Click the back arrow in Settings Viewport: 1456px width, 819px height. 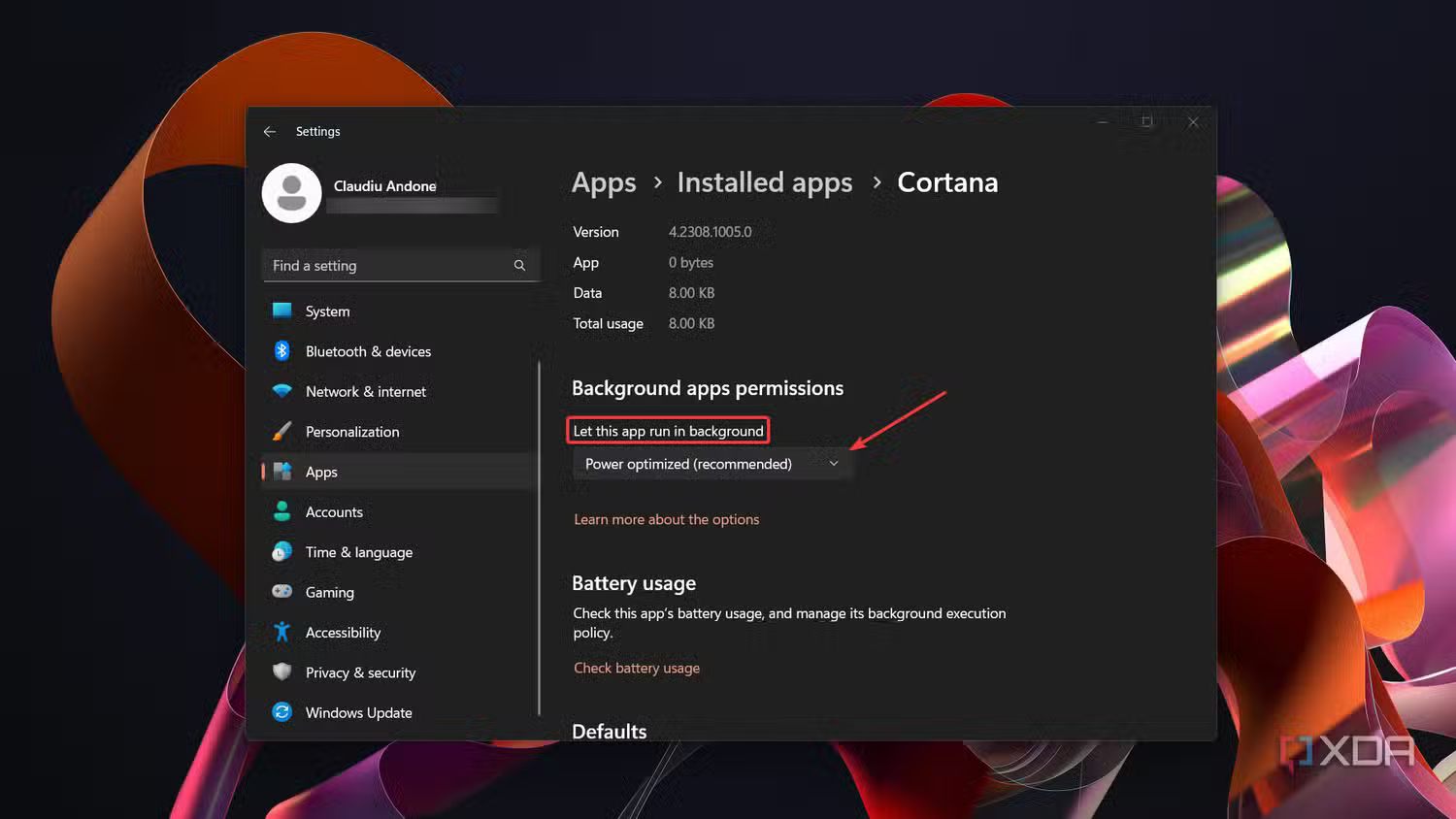click(270, 131)
